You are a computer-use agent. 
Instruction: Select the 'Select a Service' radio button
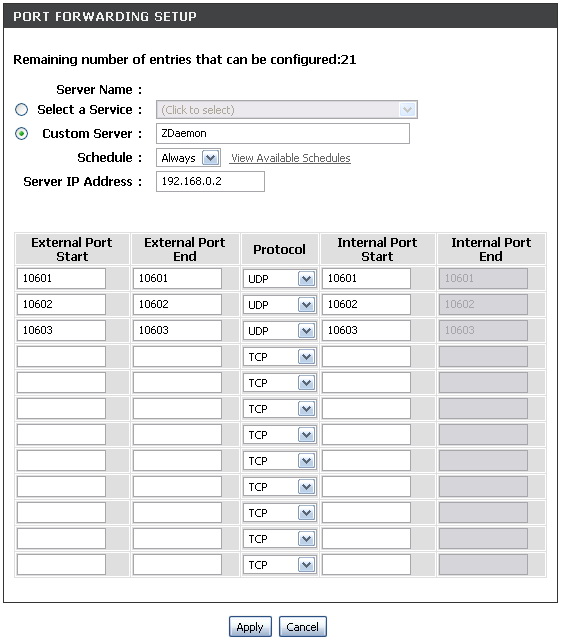pos(21,110)
